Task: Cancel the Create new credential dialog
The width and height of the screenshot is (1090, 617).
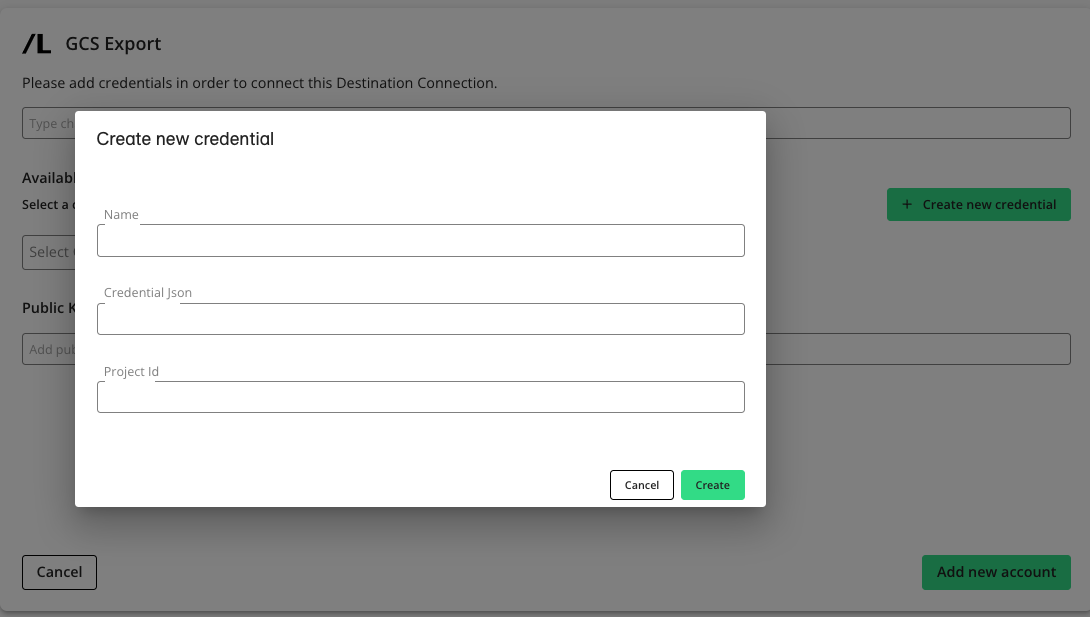Action: click(x=641, y=485)
